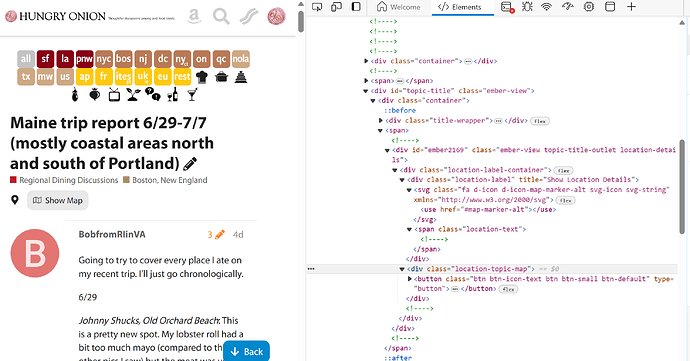This screenshot has height=361, width=690.
Task: Open the Network wifi icon in DevTools
Action: 547,7
